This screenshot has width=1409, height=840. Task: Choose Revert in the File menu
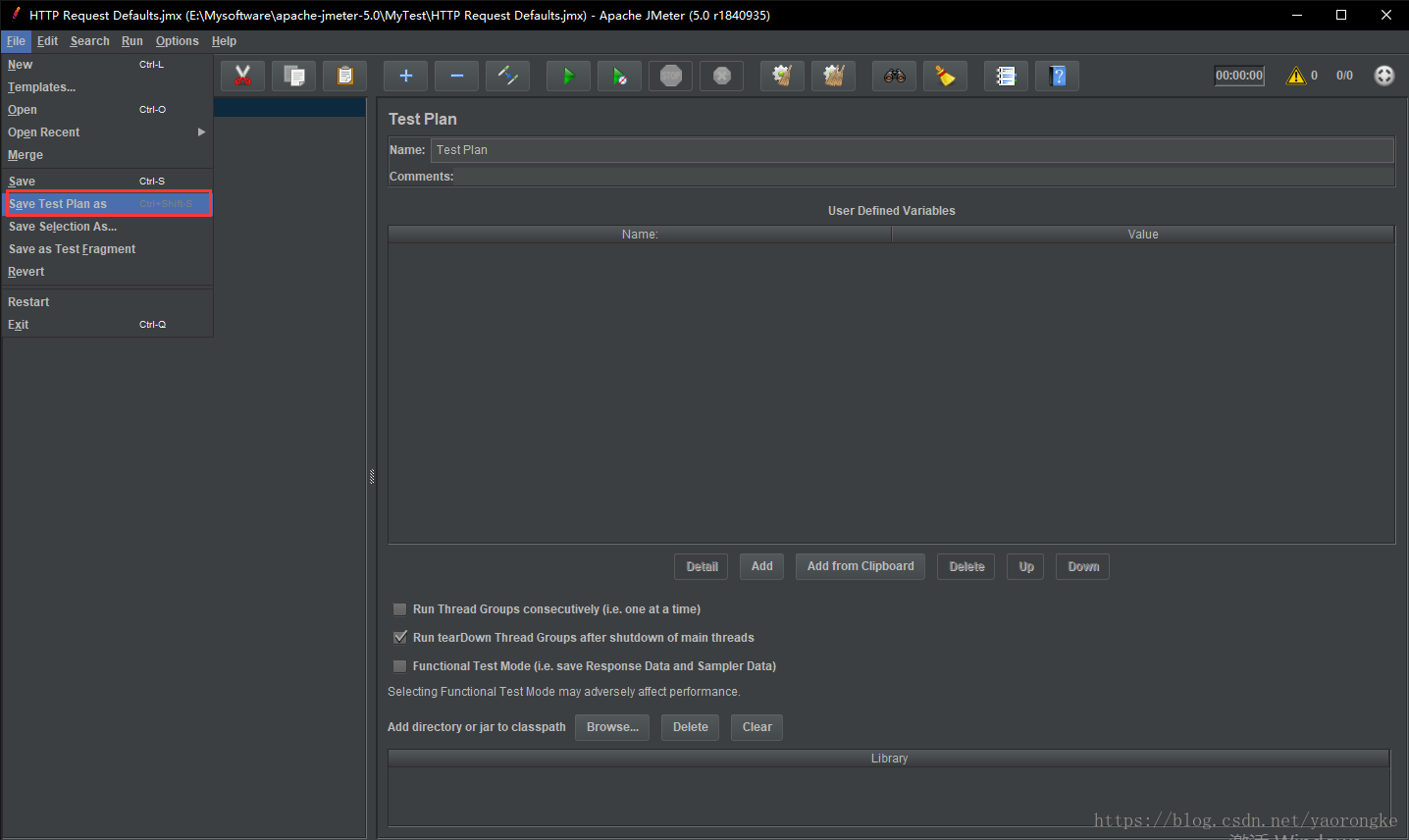[108, 272]
